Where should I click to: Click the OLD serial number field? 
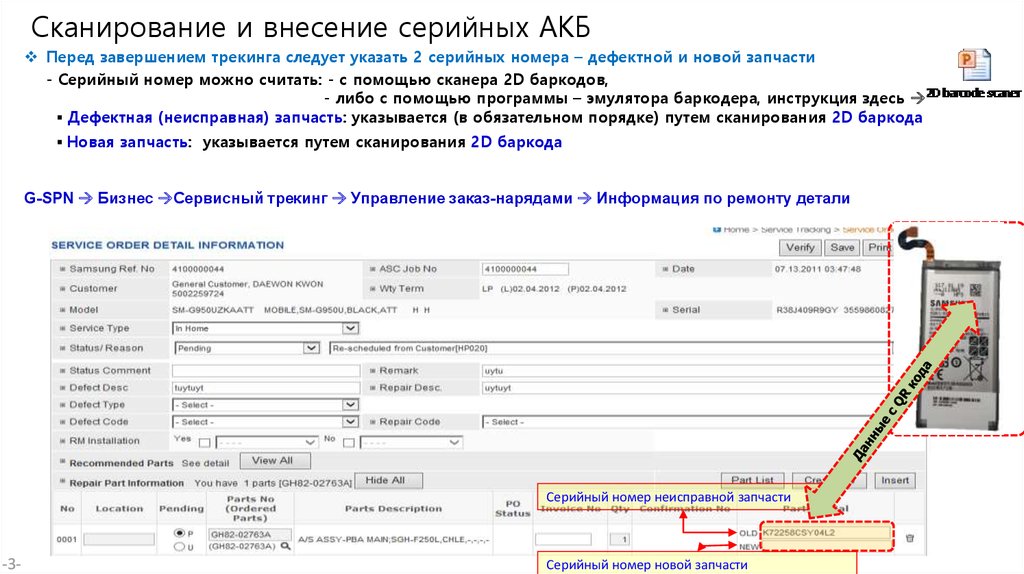pyautogui.click(x=826, y=533)
